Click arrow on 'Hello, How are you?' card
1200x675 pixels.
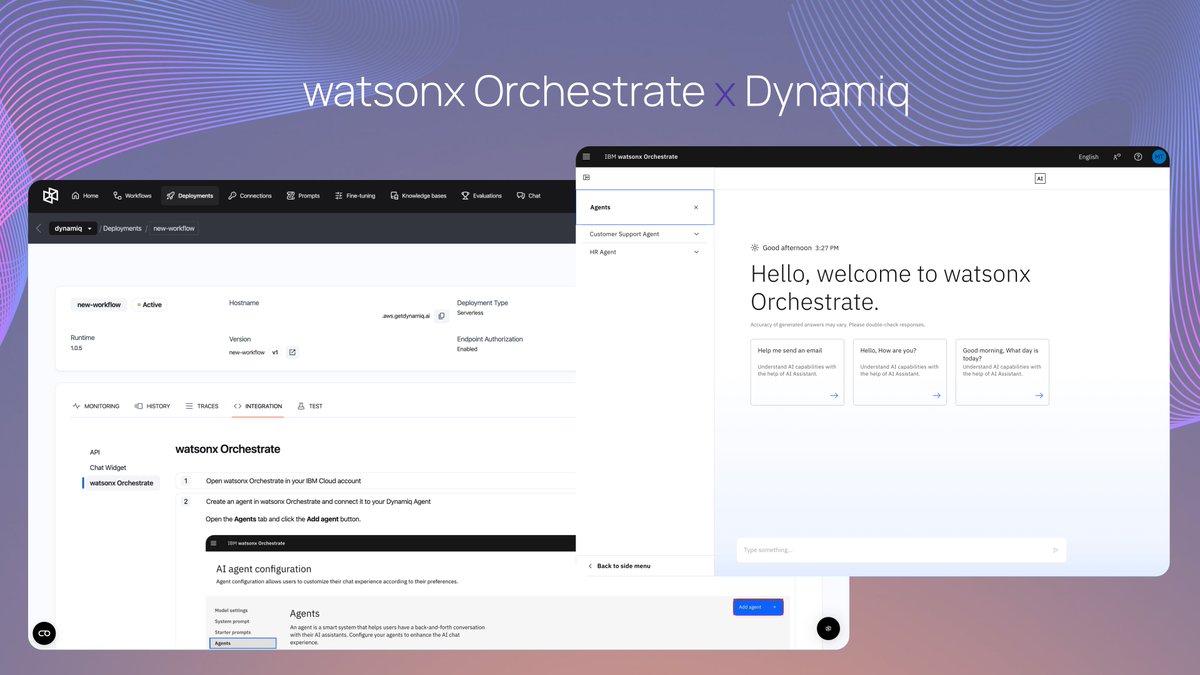coord(936,395)
